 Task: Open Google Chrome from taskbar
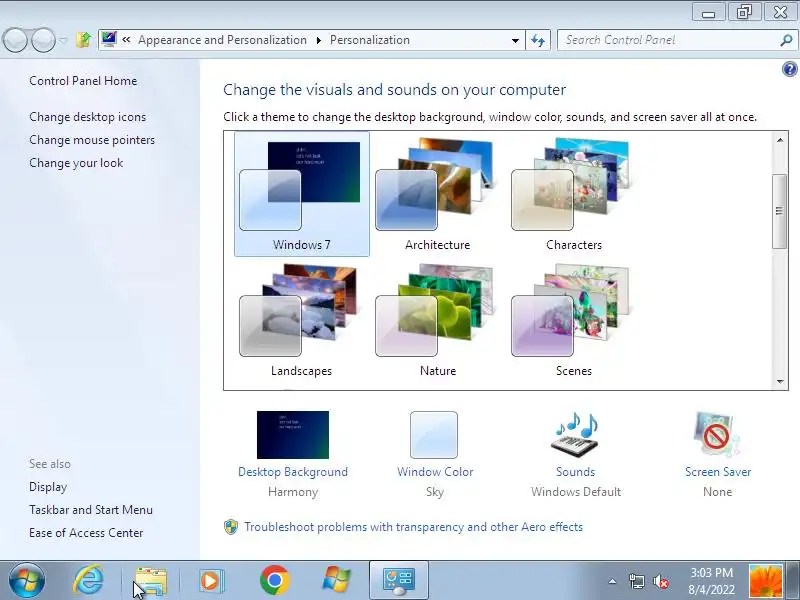click(x=274, y=580)
